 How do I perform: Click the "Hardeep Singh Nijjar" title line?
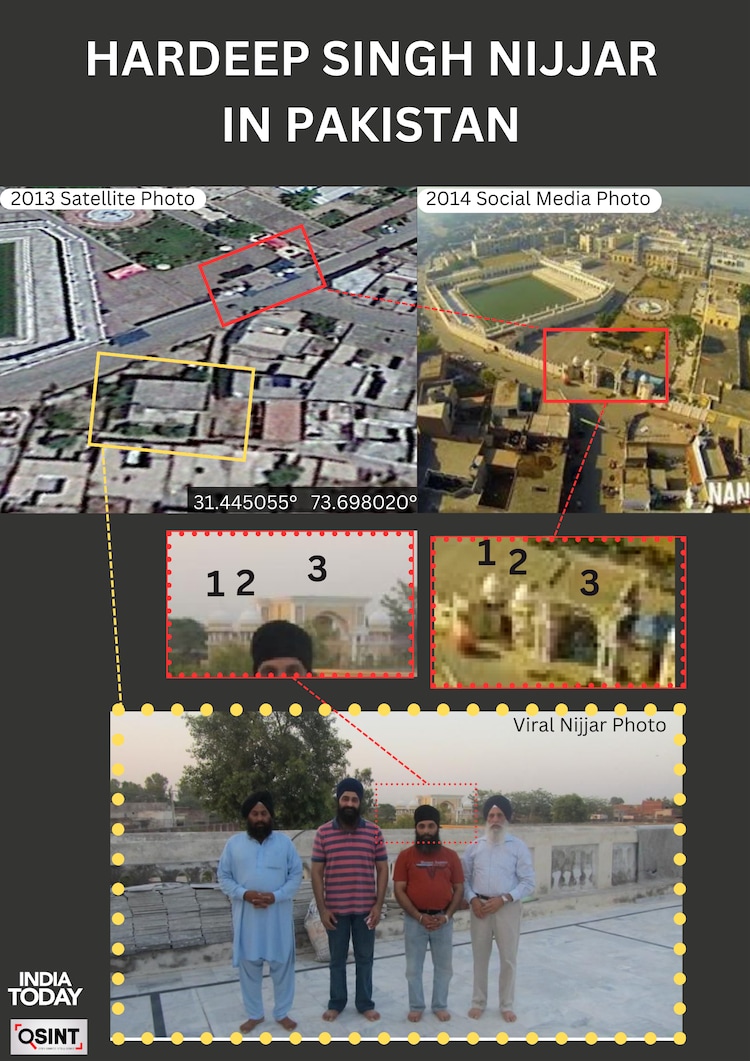click(x=372, y=61)
